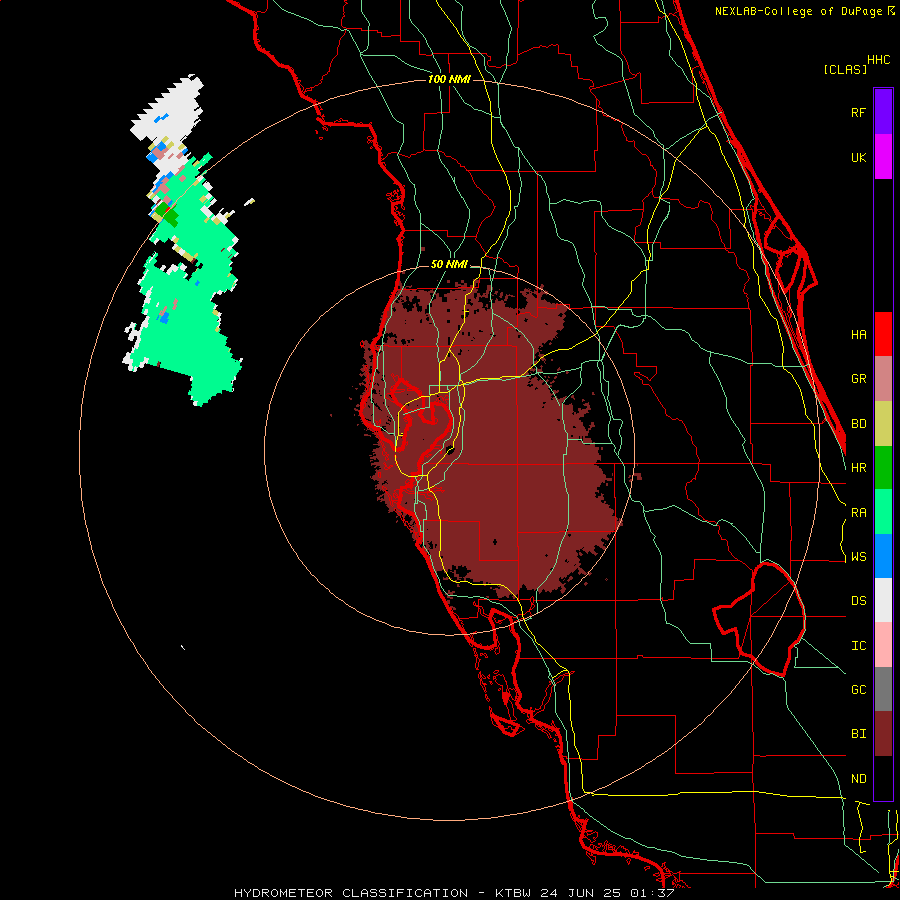Click the NEXLAB-College of DuPage credit text
The height and width of the screenshot is (900, 900).
pyautogui.click(x=804, y=11)
